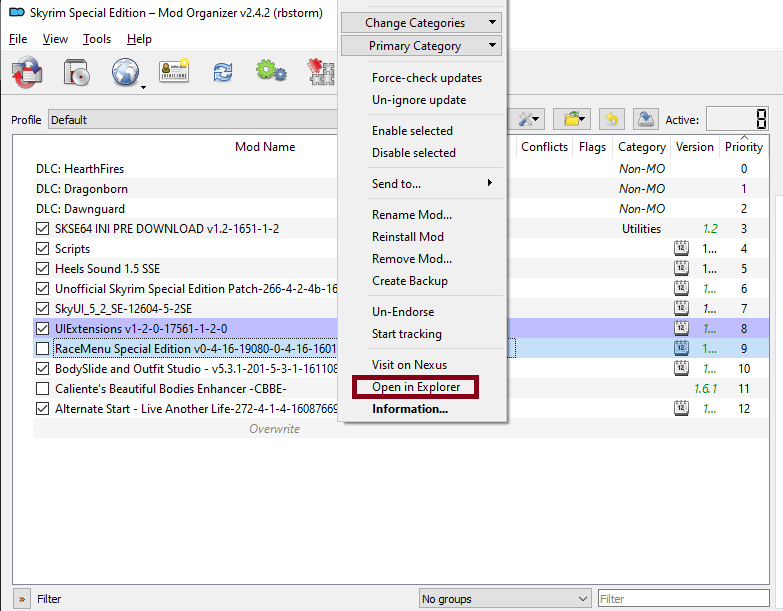
Task: Click the flag icon in RaceMenu row
Action: click(x=681, y=348)
